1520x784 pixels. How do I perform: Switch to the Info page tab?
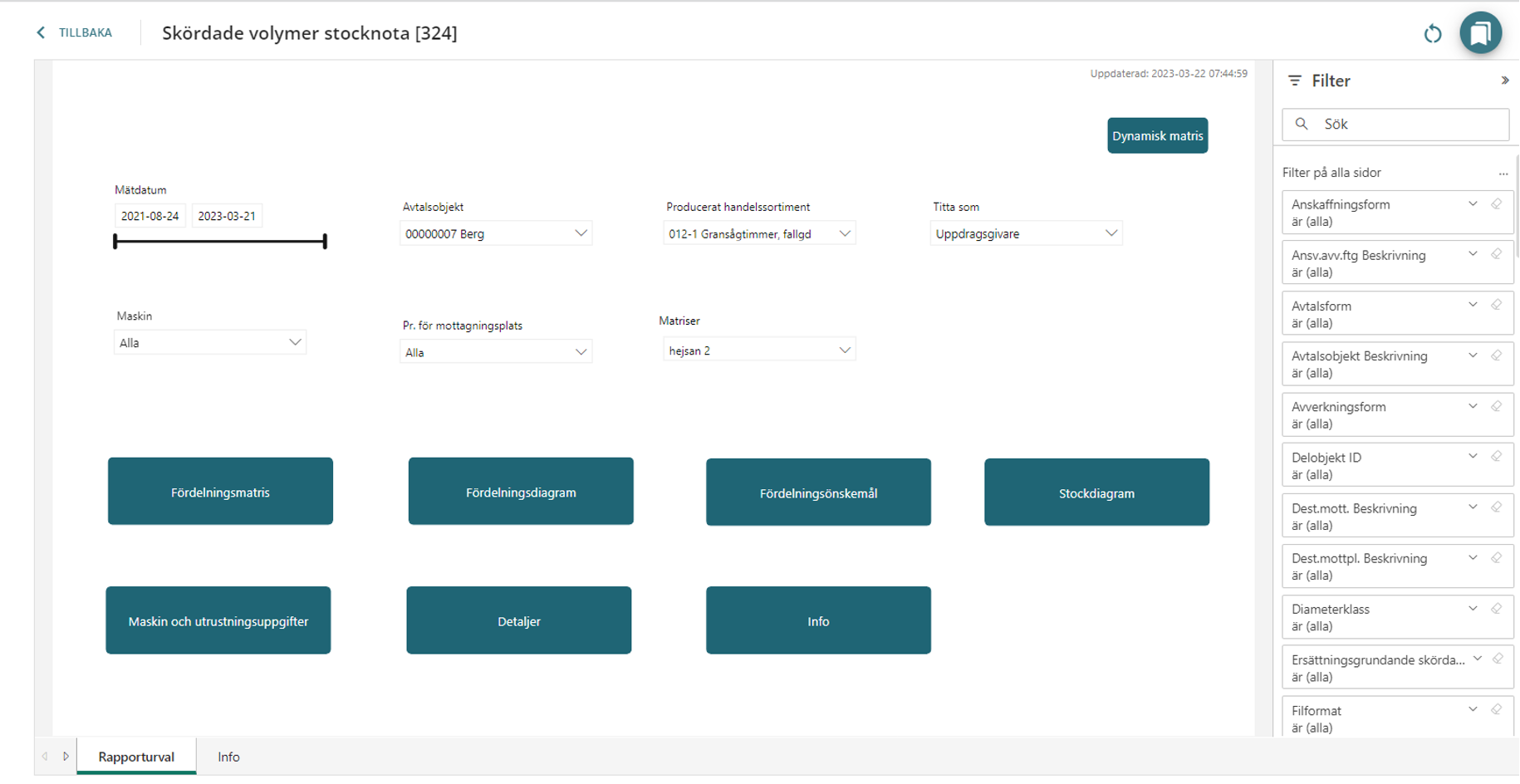point(228,757)
